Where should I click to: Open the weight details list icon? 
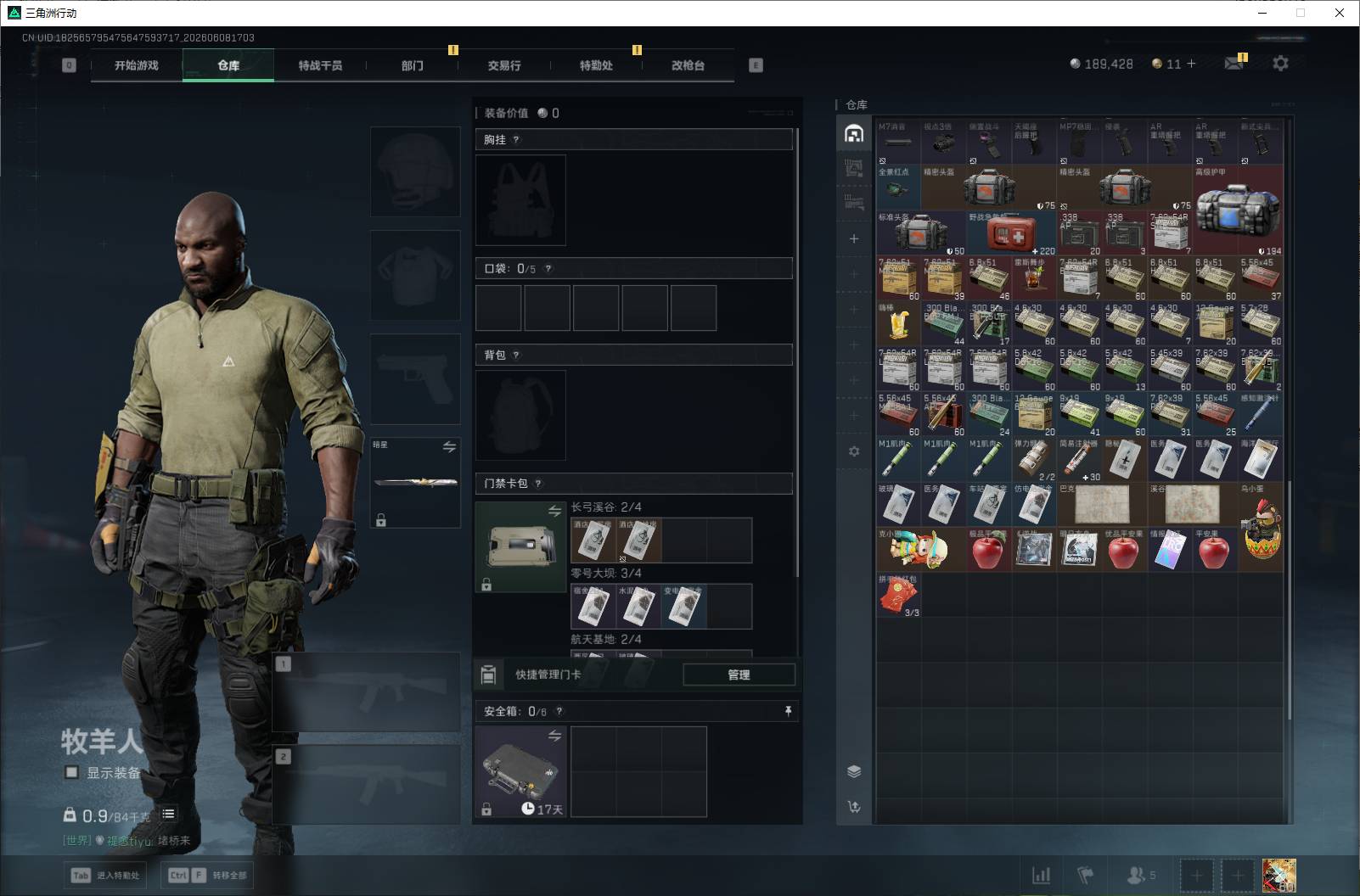tap(169, 814)
